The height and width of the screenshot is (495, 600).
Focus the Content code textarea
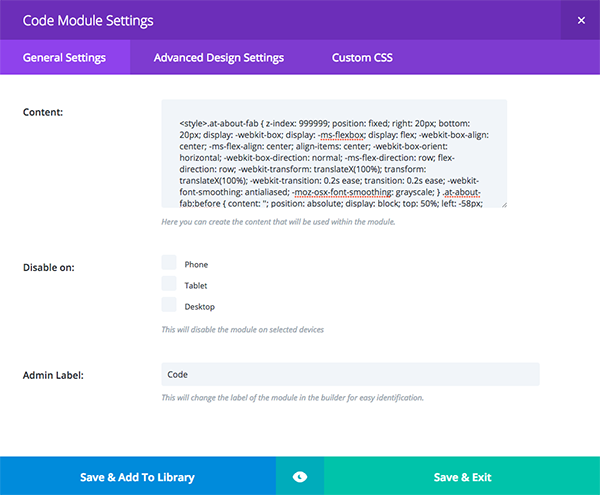click(334, 154)
